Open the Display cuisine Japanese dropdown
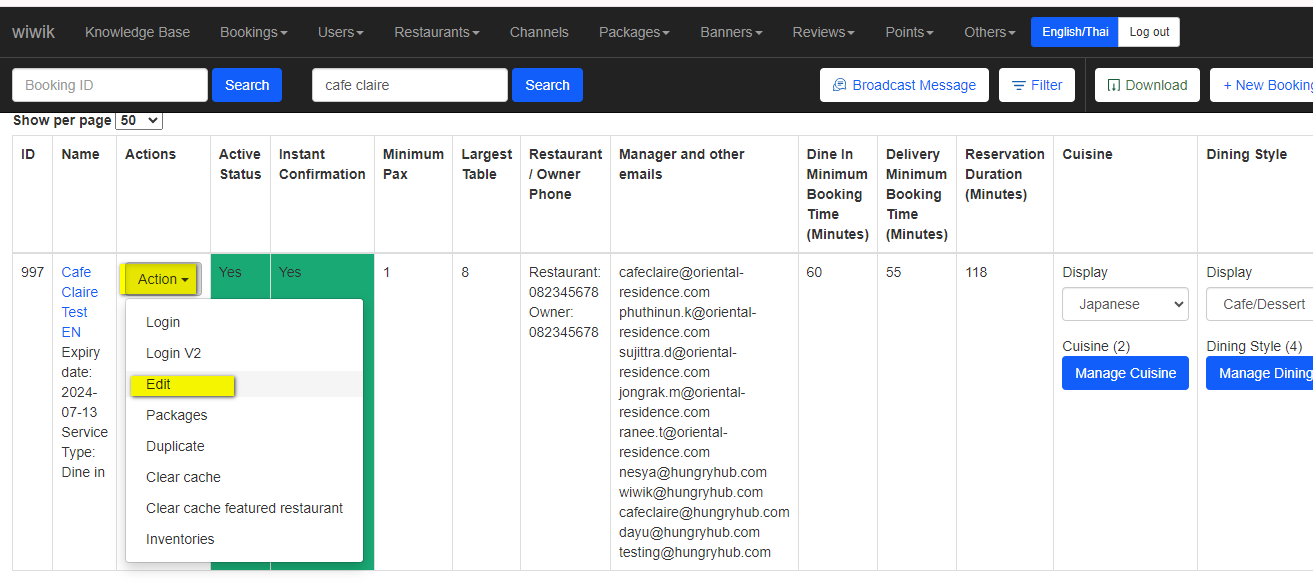 (1125, 304)
